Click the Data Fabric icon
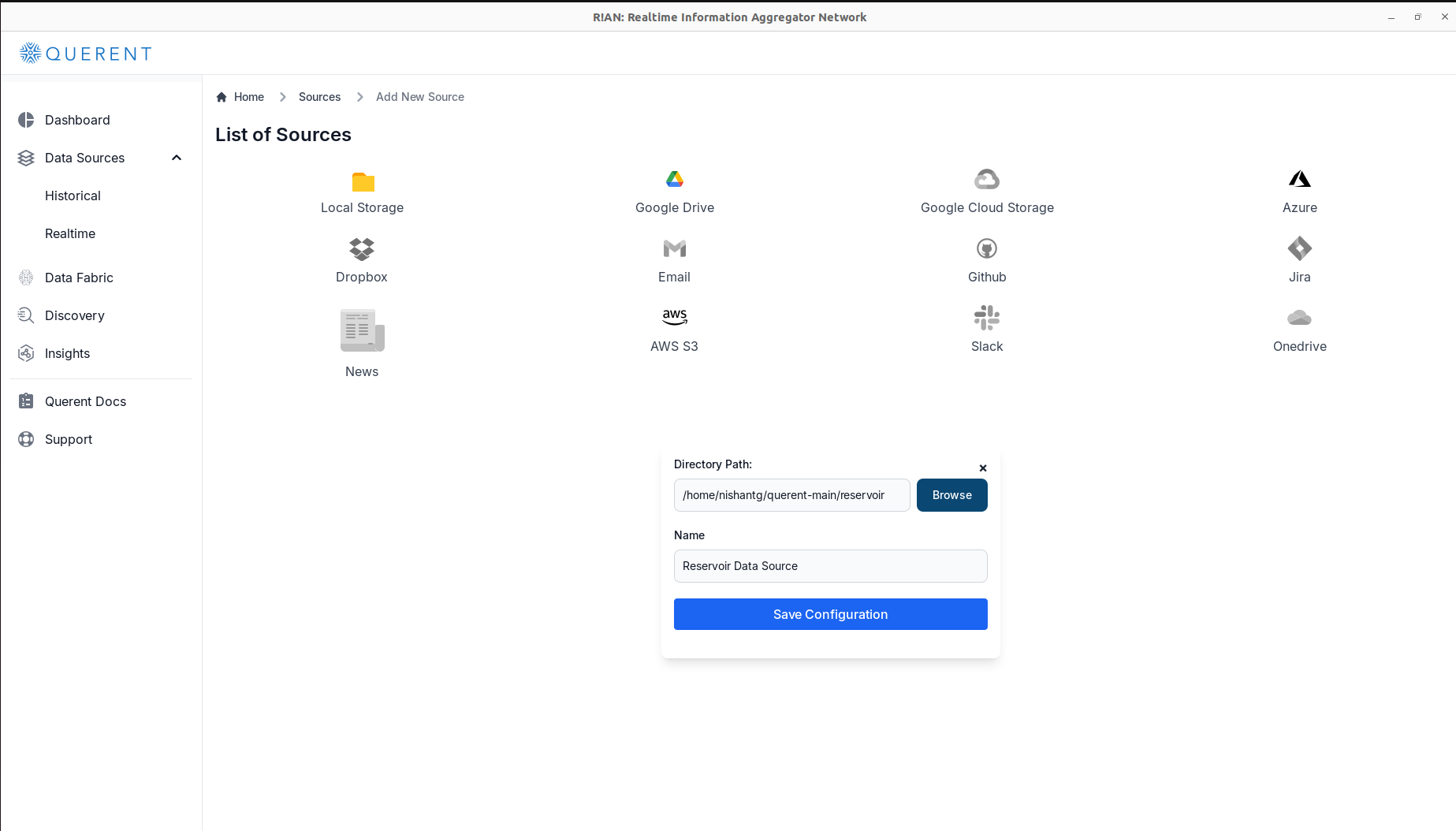The width and height of the screenshot is (1456, 831). coord(26,278)
